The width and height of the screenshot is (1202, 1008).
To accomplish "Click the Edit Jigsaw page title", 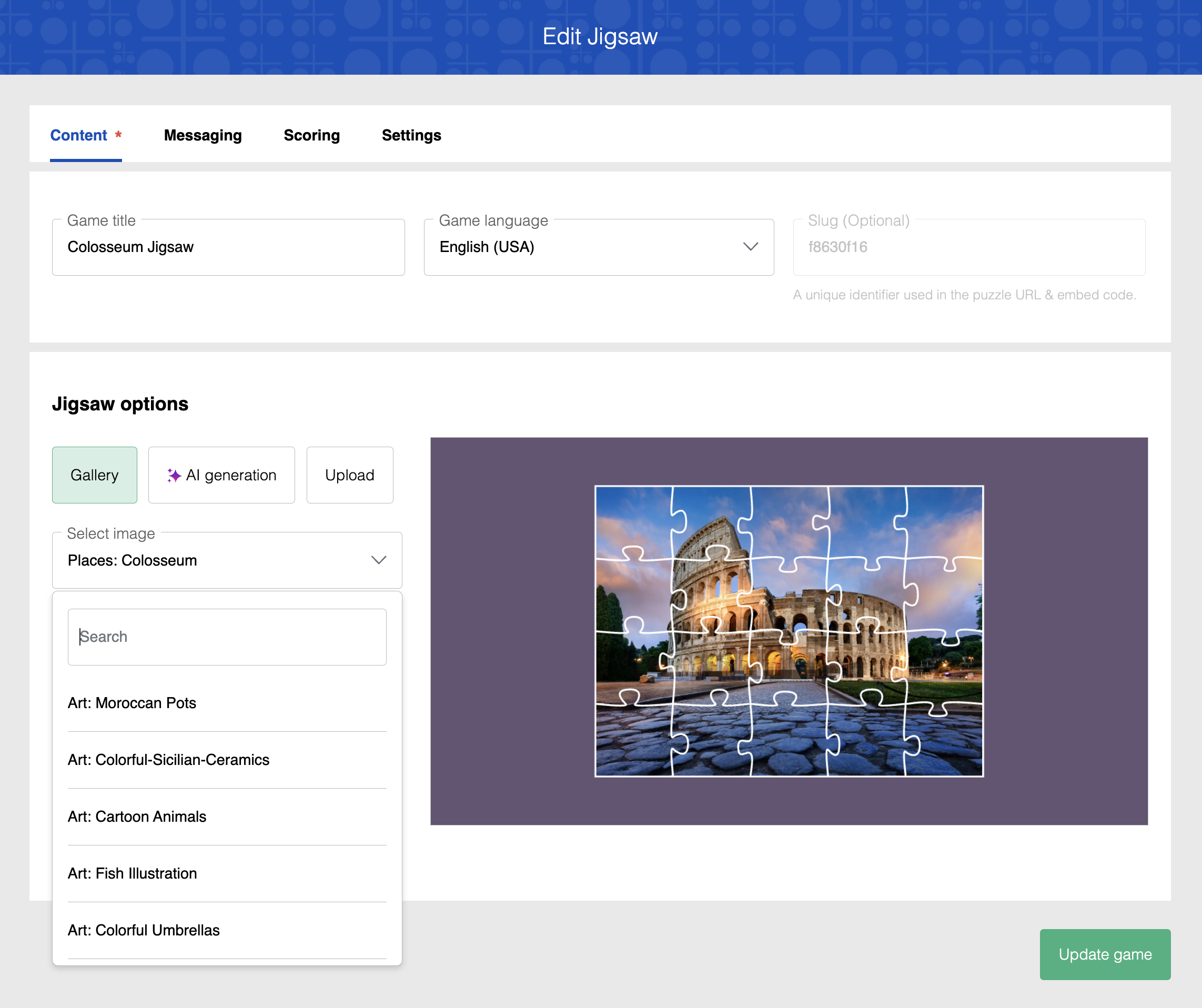I will pyautogui.click(x=600, y=37).
